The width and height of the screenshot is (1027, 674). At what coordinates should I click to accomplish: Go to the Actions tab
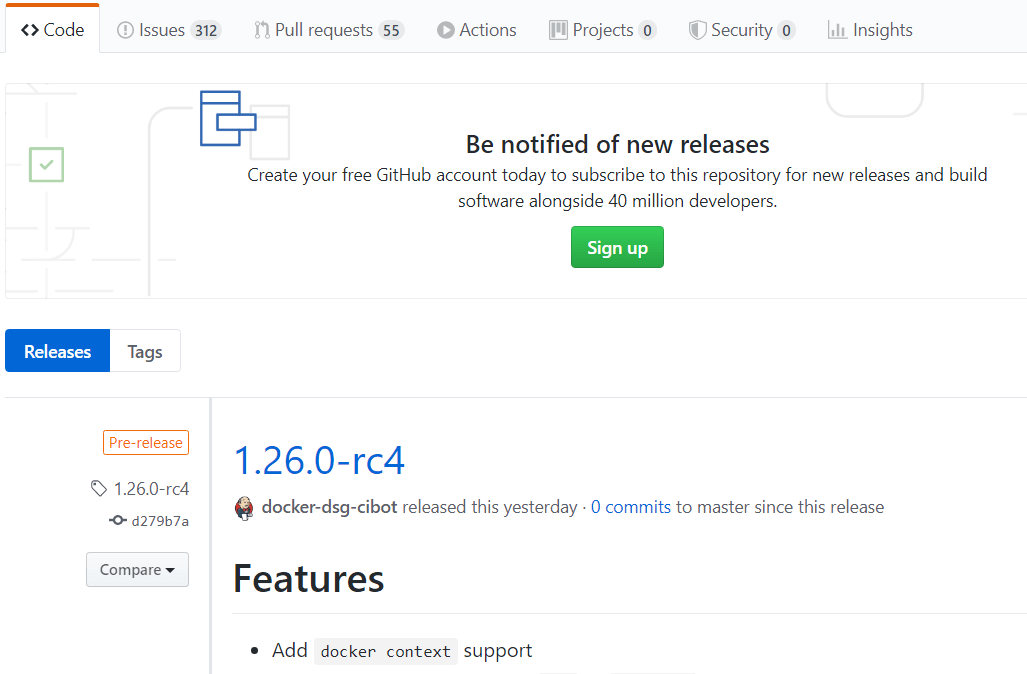pyautogui.click(x=477, y=30)
